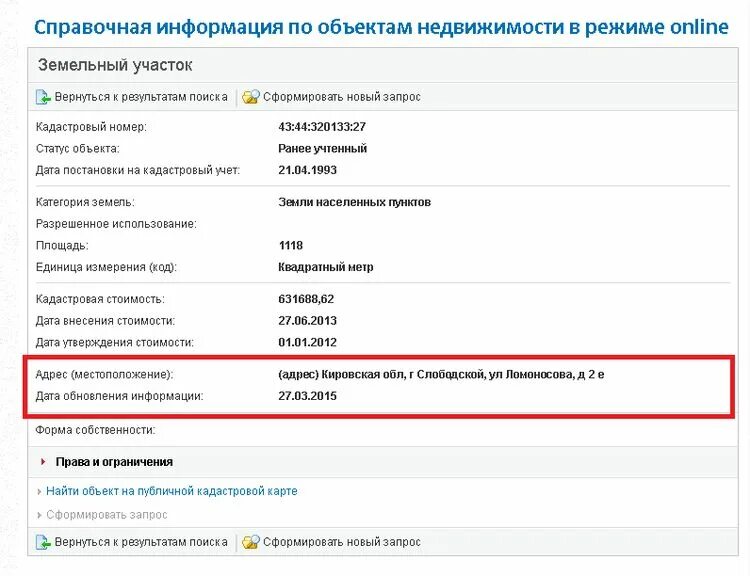Open bottom Сформировать новый запрос link
This screenshot has width=750, height=576.
coord(342,543)
